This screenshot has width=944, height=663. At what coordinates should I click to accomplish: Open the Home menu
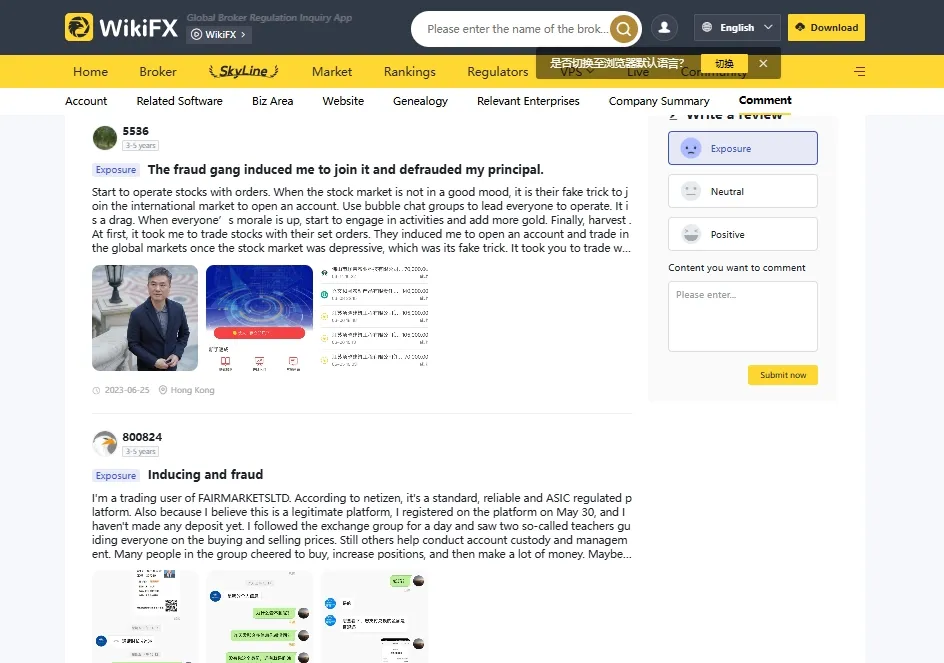tap(90, 72)
